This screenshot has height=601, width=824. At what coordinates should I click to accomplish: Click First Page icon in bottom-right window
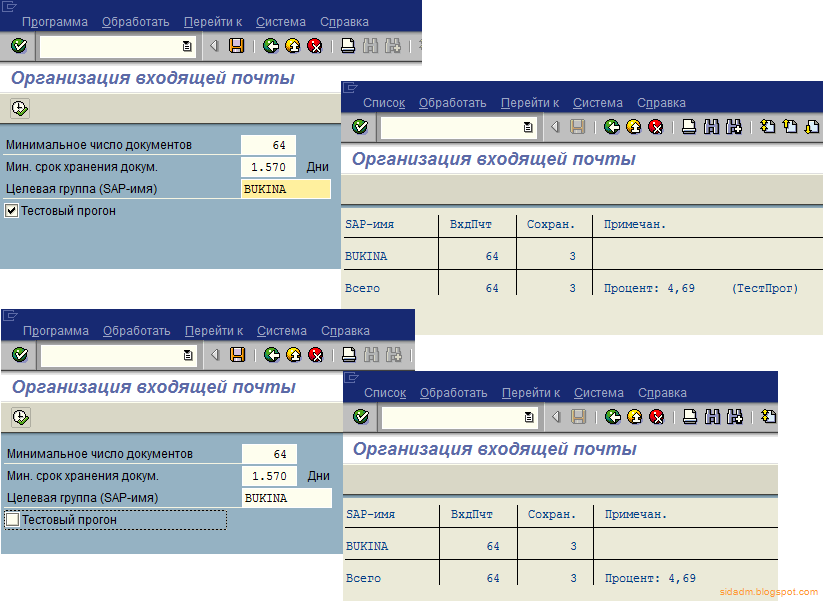tap(768, 417)
